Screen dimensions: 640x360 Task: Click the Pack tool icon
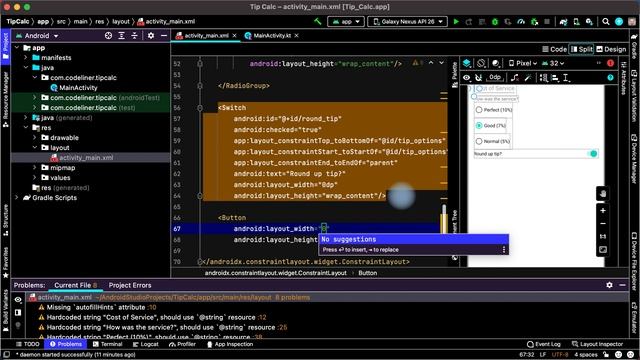coord(544,78)
